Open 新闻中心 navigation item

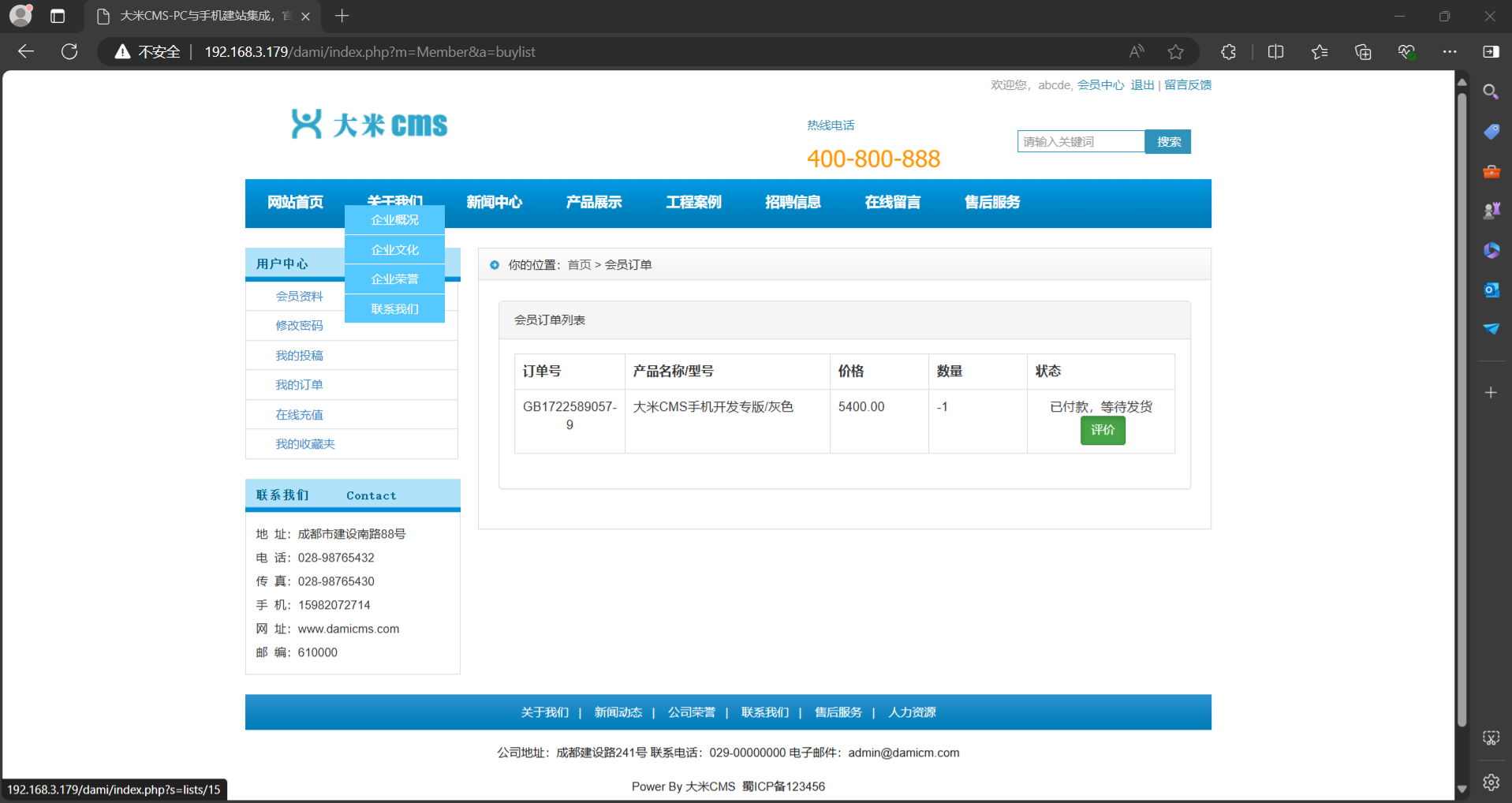tap(494, 203)
